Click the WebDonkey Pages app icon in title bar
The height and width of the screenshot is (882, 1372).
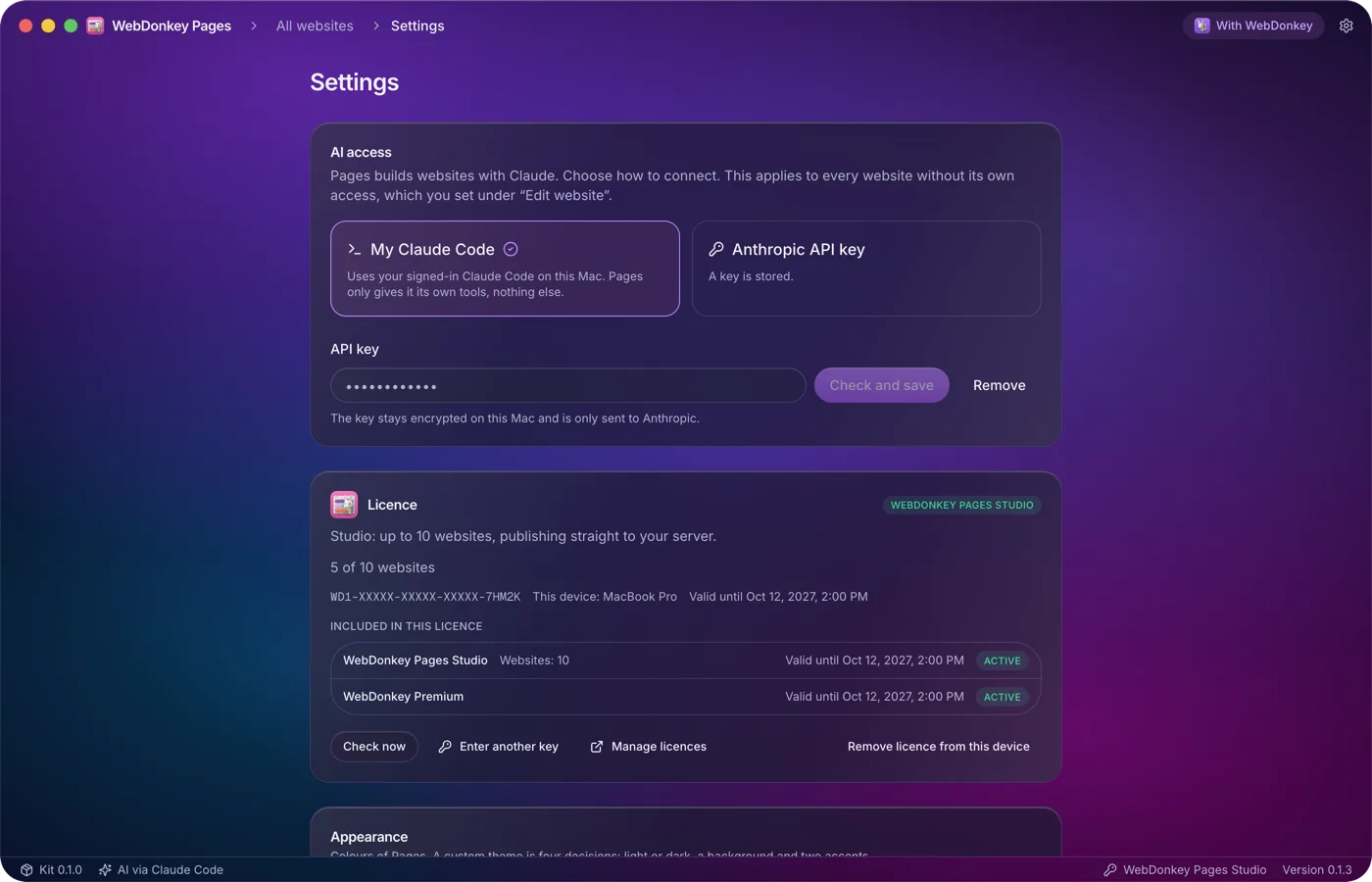pyautogui.click(x=95, y=25)
